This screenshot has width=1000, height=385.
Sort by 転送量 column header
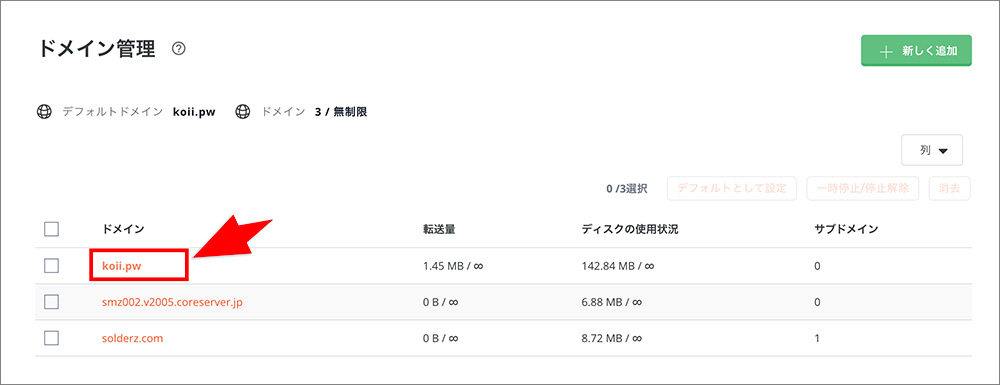pyautogui.click(x=439, y=229)
